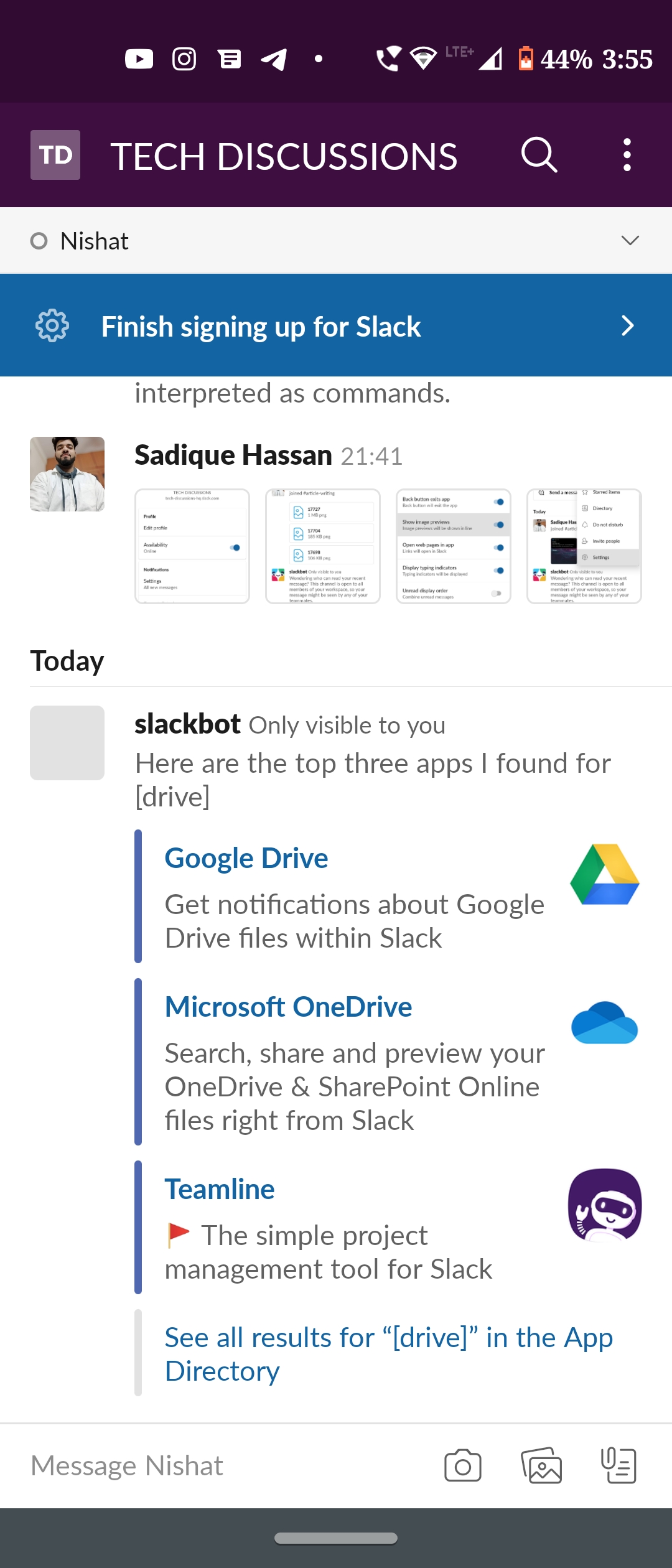The image size is (672, 1568).
Task: Open first screenshot thumbnail from Sadique Hassan
Action: coord(192,546)
